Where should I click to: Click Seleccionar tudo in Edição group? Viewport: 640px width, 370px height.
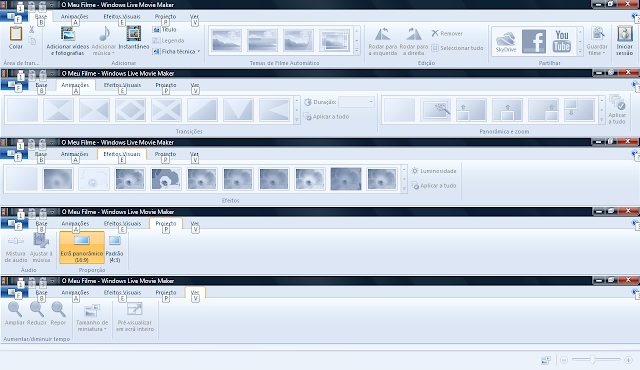pos(457,48)
